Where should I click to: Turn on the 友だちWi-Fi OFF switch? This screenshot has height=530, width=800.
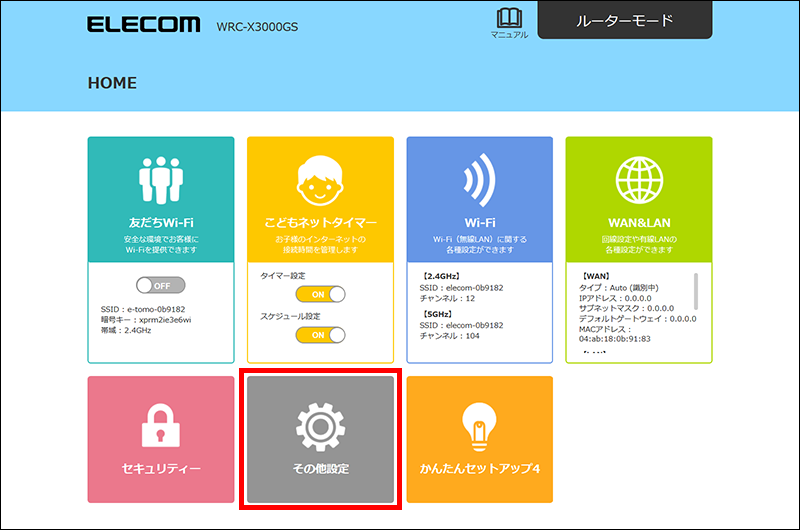click(x=161, y=285)
